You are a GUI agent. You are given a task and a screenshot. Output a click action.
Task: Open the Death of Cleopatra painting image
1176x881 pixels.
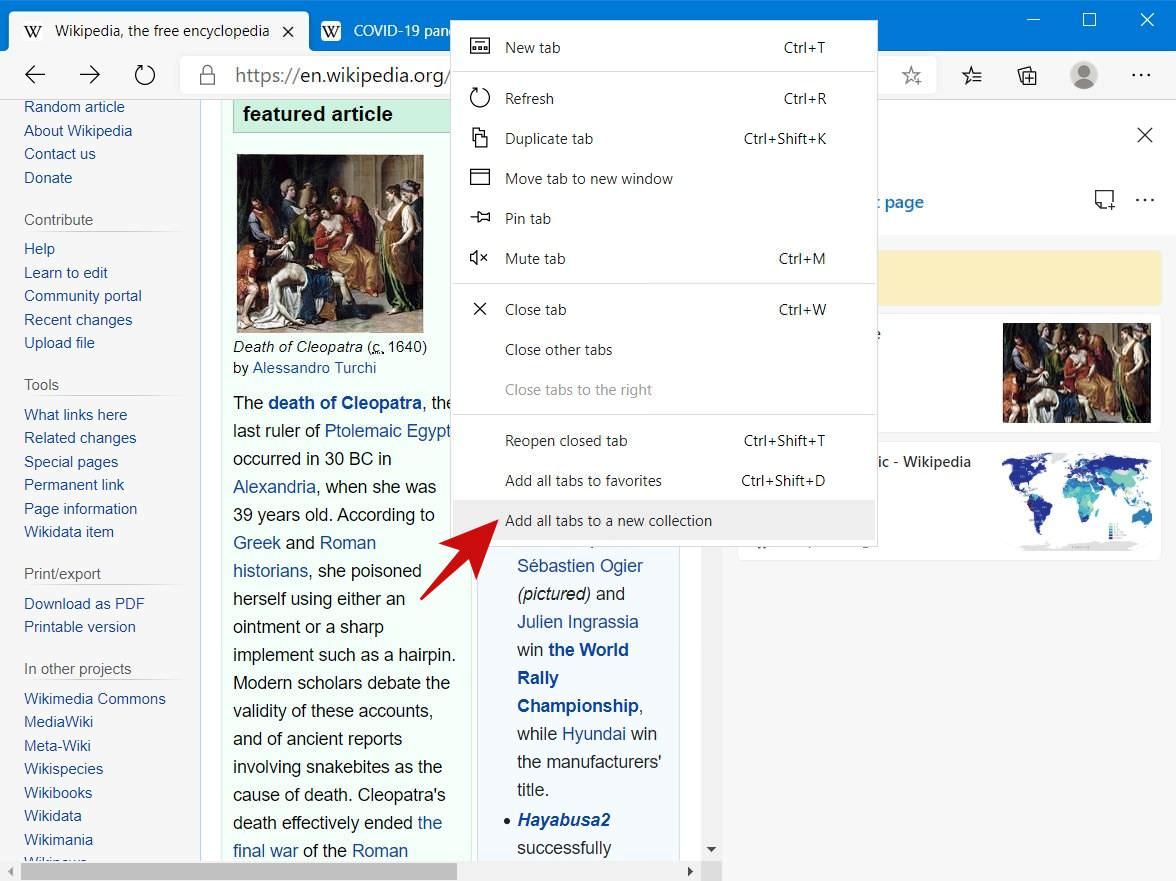330,243
